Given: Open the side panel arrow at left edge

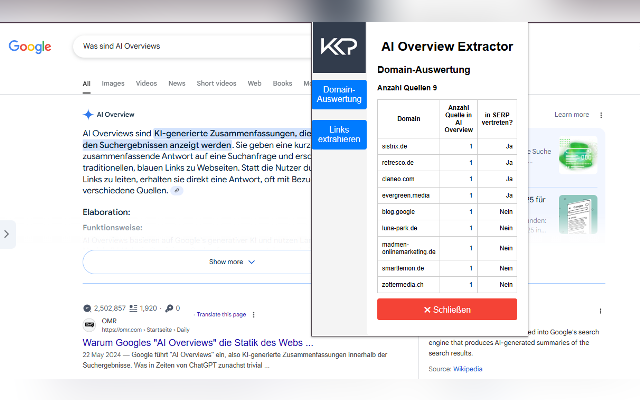Looking at the screenshot, I should pos(7,234).
